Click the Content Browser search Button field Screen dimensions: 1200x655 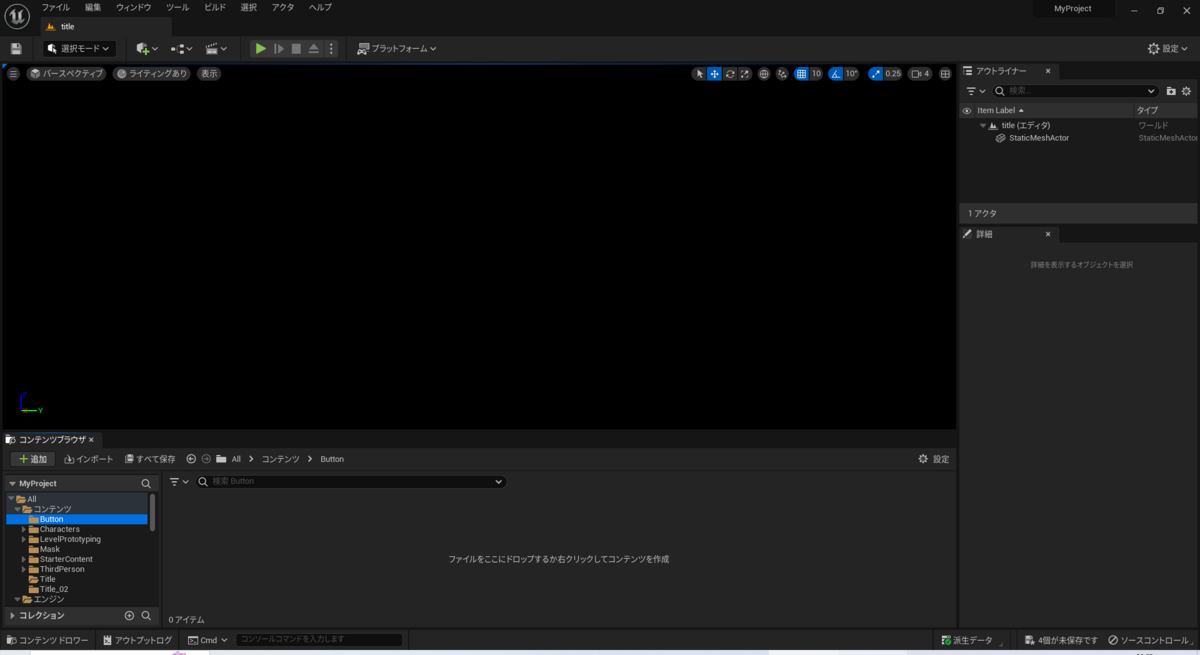click(350, 481)
